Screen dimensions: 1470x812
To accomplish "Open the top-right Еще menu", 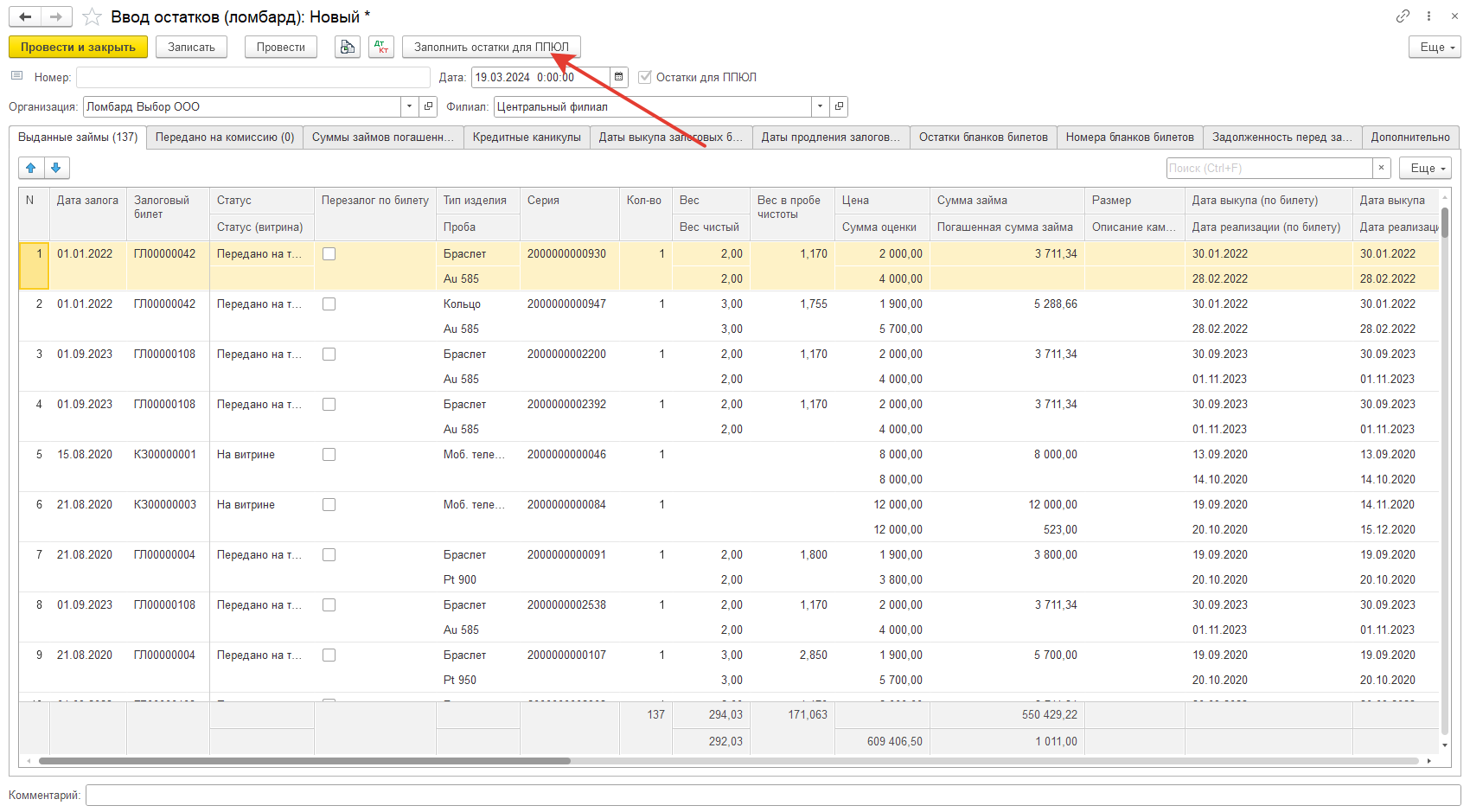I will click(1435, 47).
